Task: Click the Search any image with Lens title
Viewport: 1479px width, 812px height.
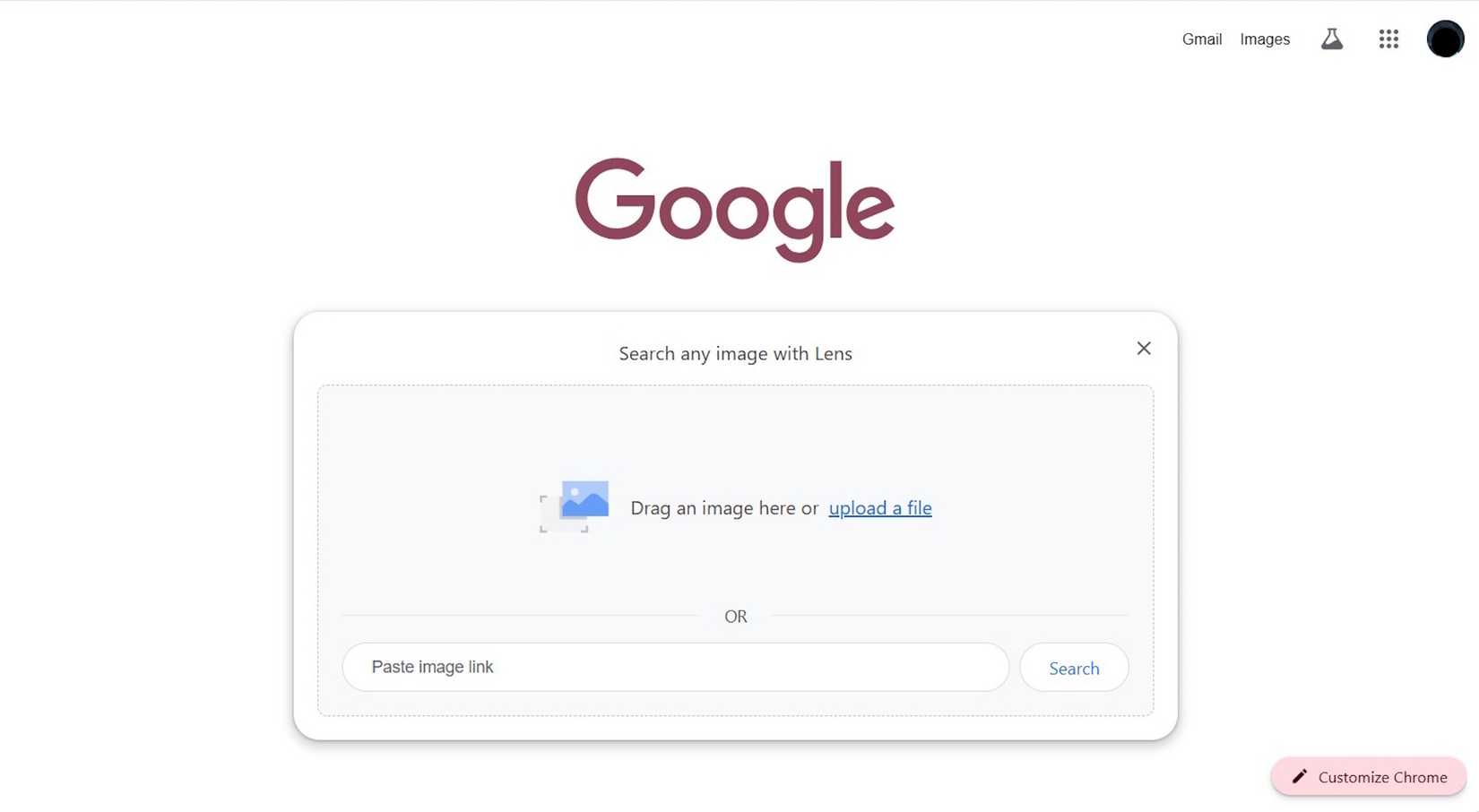Action: click(x=735, y=351)
